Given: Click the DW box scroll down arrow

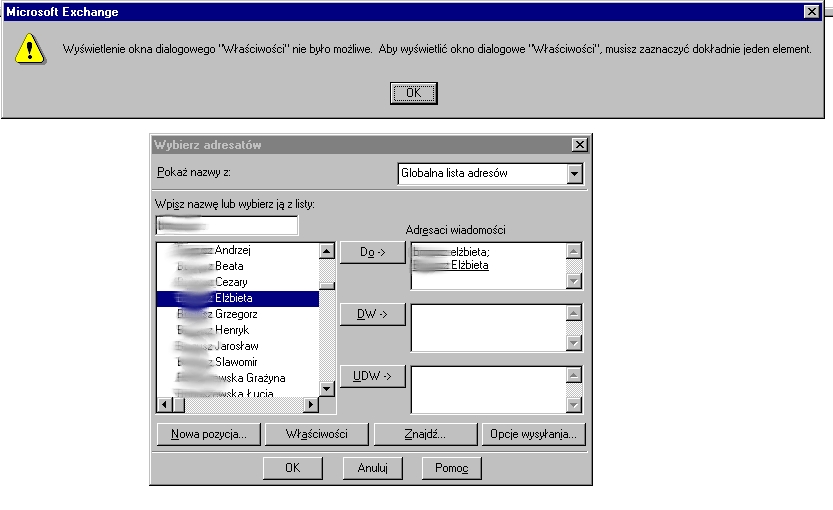Looking at the screenshot, I should click(574, 343).
